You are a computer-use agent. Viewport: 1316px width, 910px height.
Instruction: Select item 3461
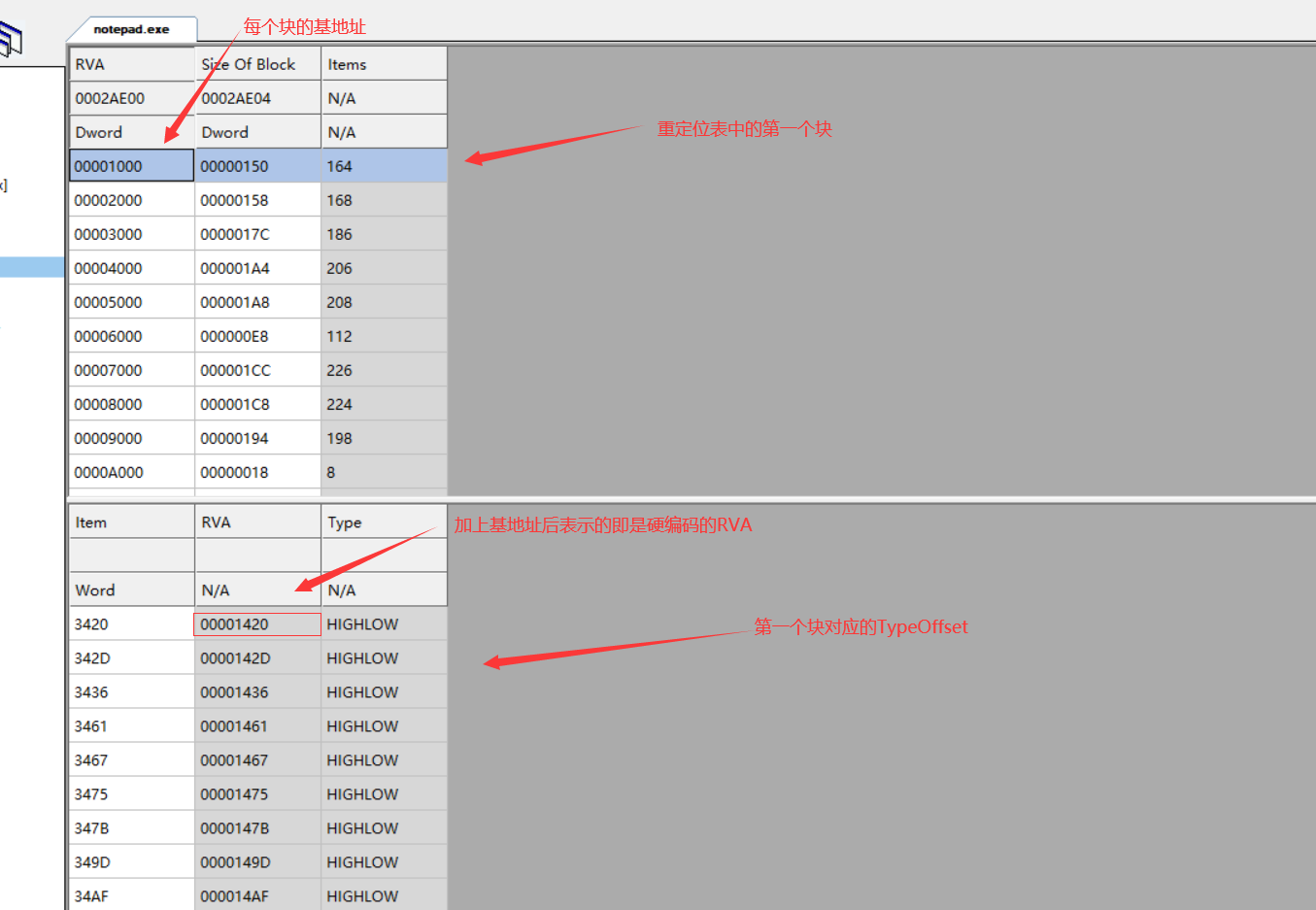click(132, 725)
